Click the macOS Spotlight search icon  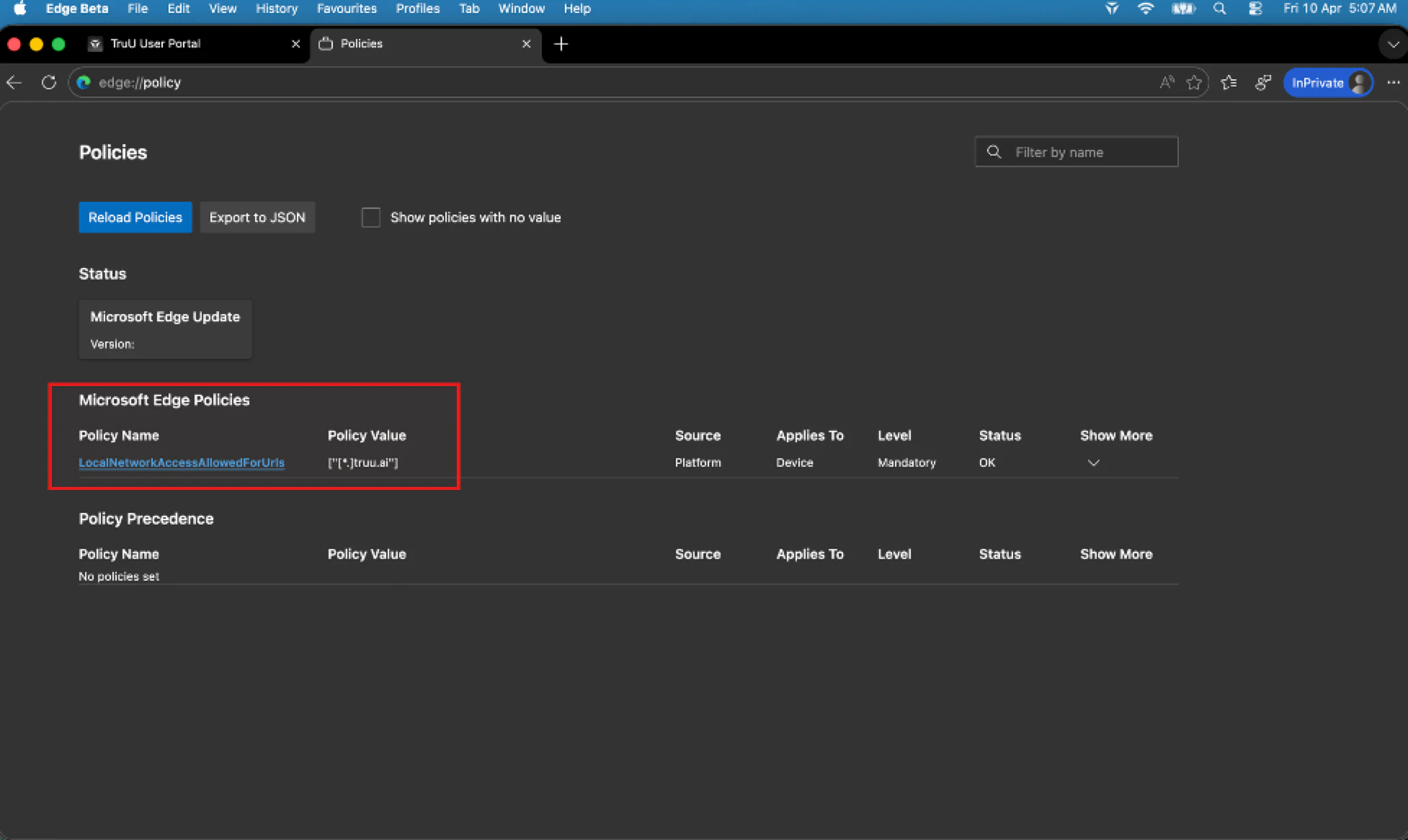point(1219,9)
